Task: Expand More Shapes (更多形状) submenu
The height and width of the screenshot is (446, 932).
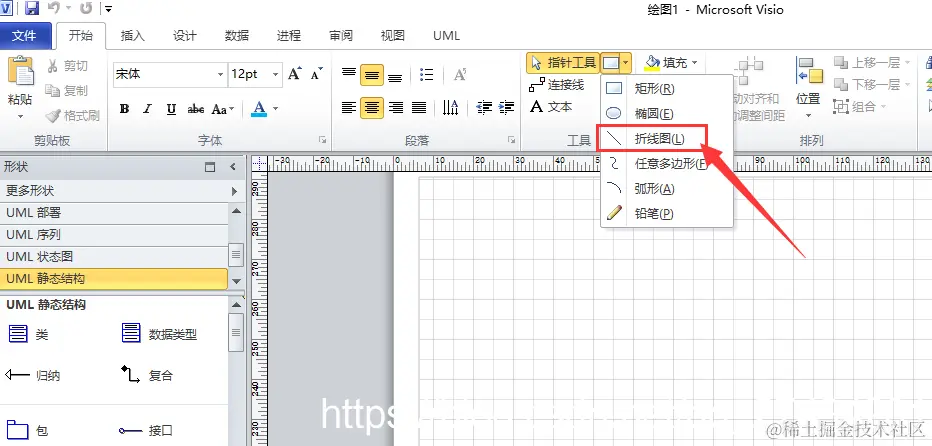Action: pyautogui.click(x=122, y=191)
